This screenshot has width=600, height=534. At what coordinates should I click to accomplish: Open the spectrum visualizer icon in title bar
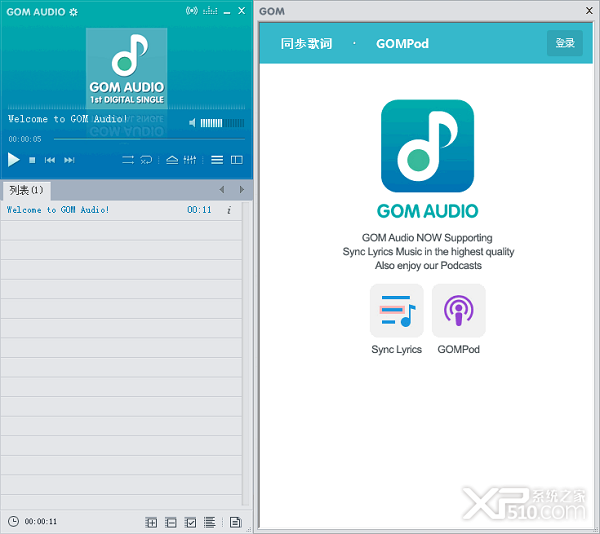point(210,11)
